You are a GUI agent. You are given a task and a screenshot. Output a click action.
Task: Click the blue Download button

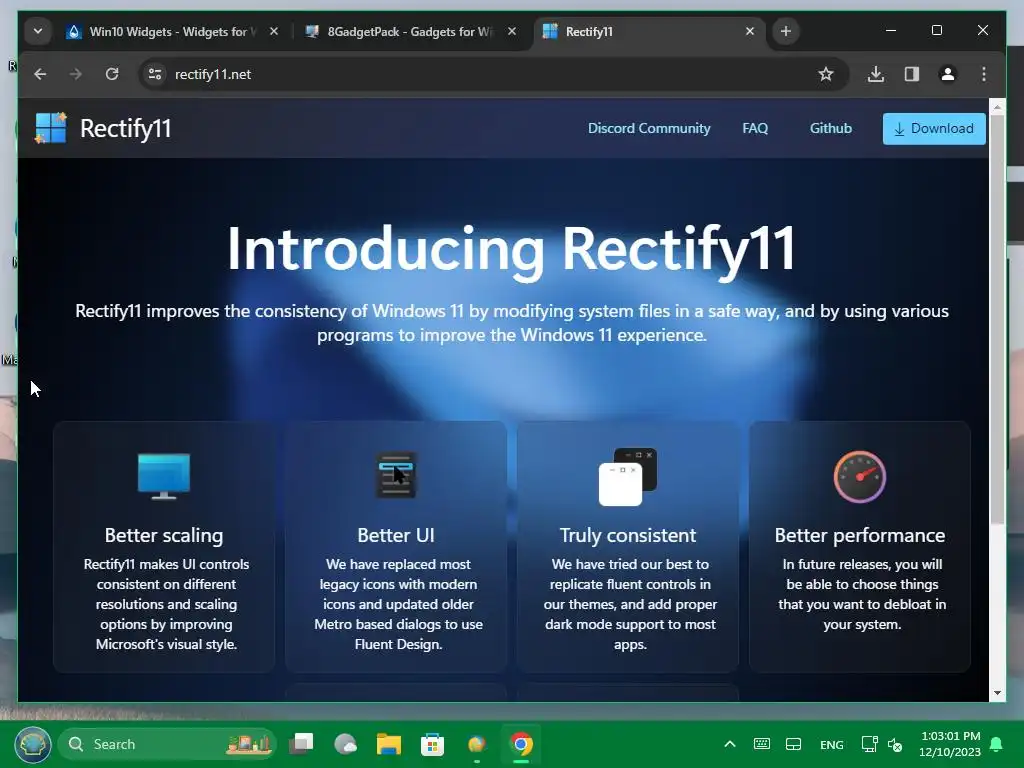pos(934,129)
